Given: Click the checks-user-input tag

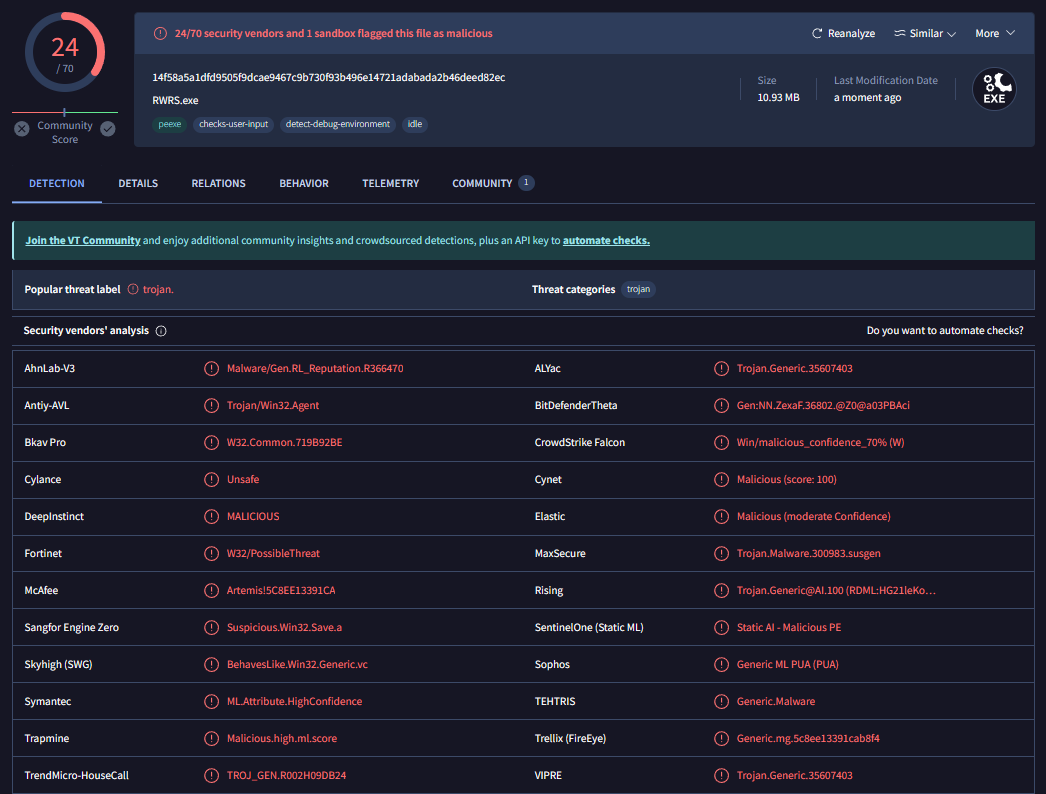Looking at the screenshot, I should 233,124.
